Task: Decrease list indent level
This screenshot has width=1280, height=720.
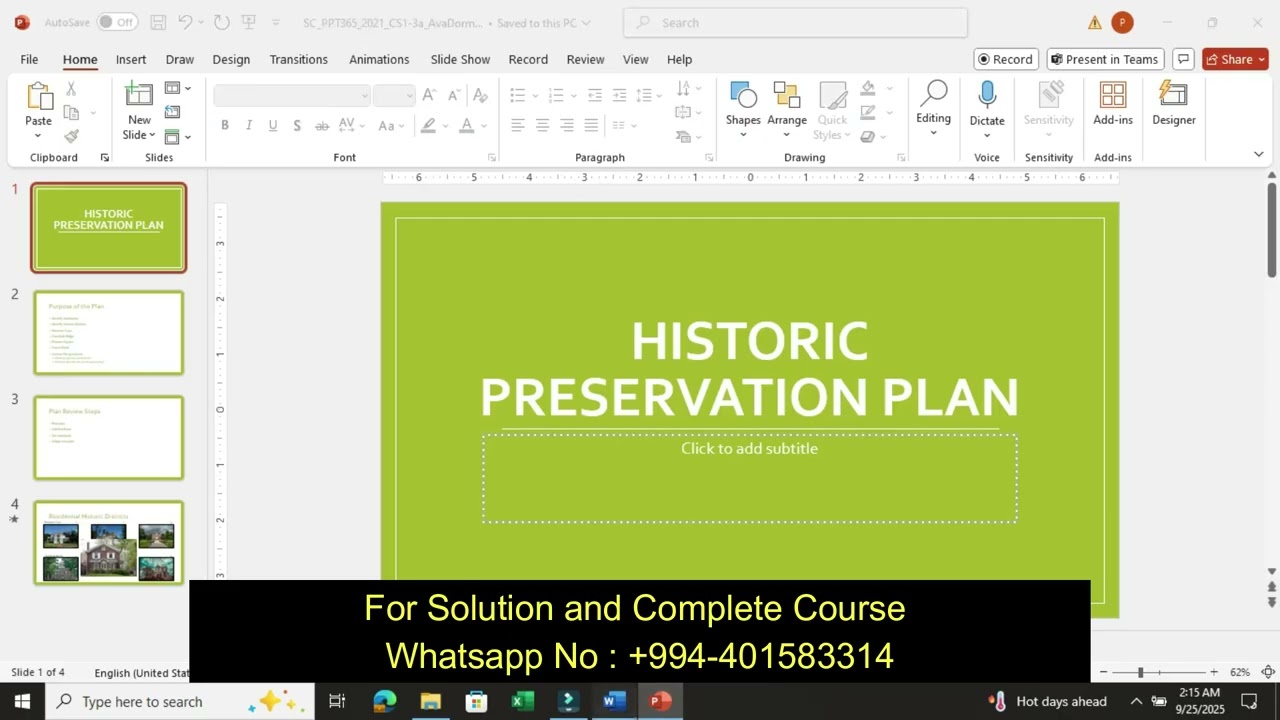Action: coord(595,95)
